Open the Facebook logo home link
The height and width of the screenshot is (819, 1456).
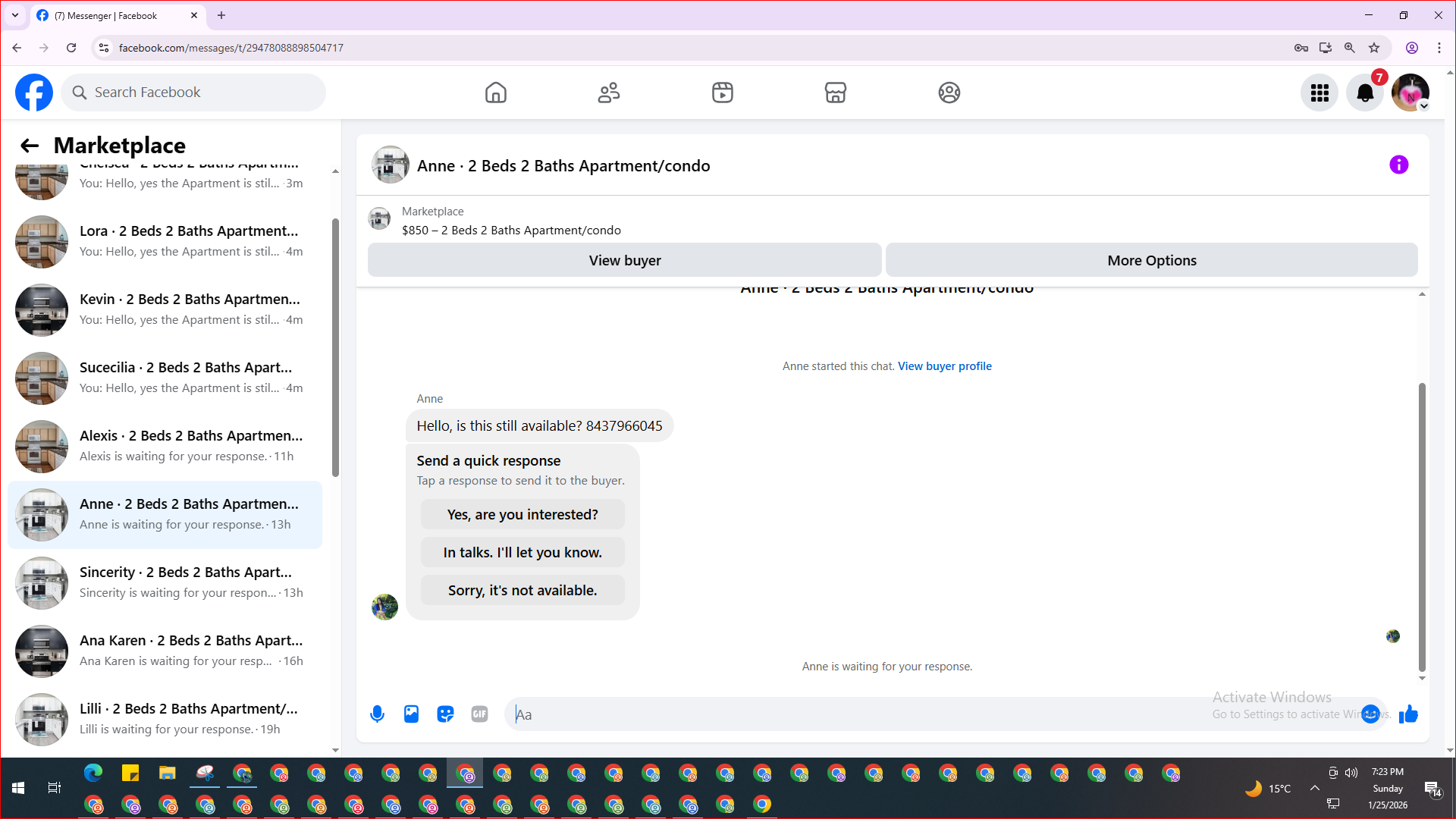[34, 93]
